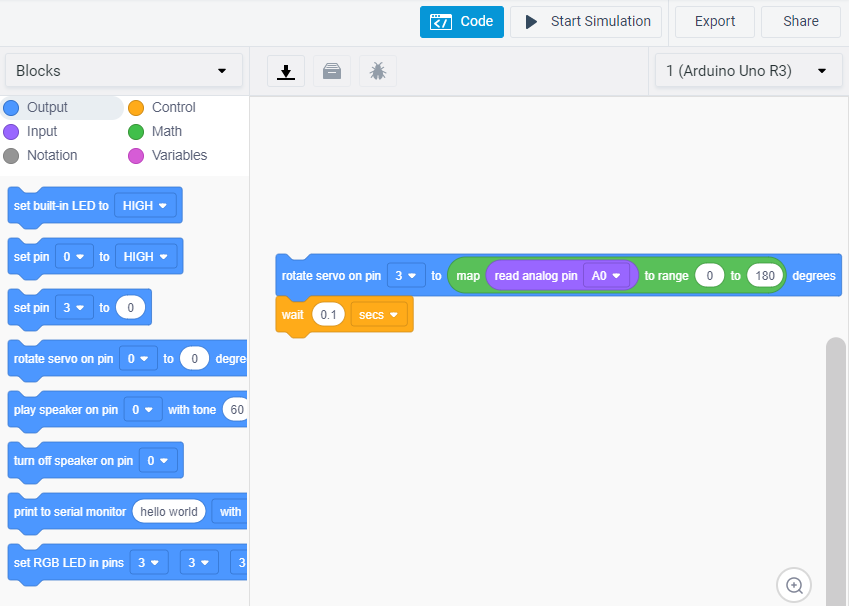Open A0 dropdown in read analog pin block
Screen dimensions: 849x606
(606, 276)
